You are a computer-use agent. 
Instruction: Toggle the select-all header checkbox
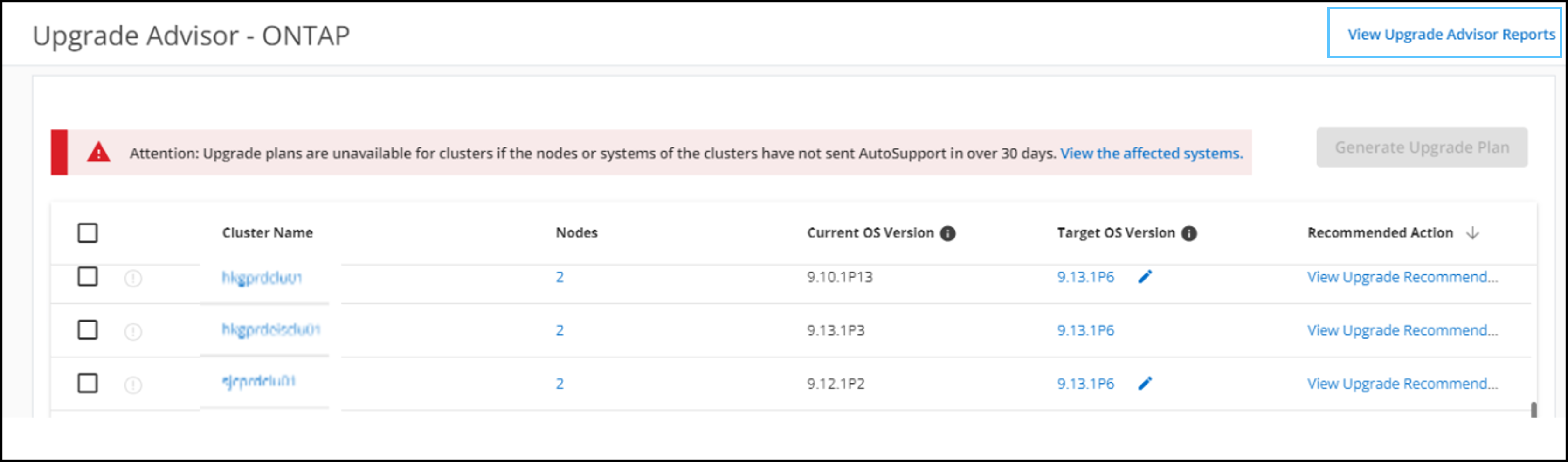click(88, 233)
